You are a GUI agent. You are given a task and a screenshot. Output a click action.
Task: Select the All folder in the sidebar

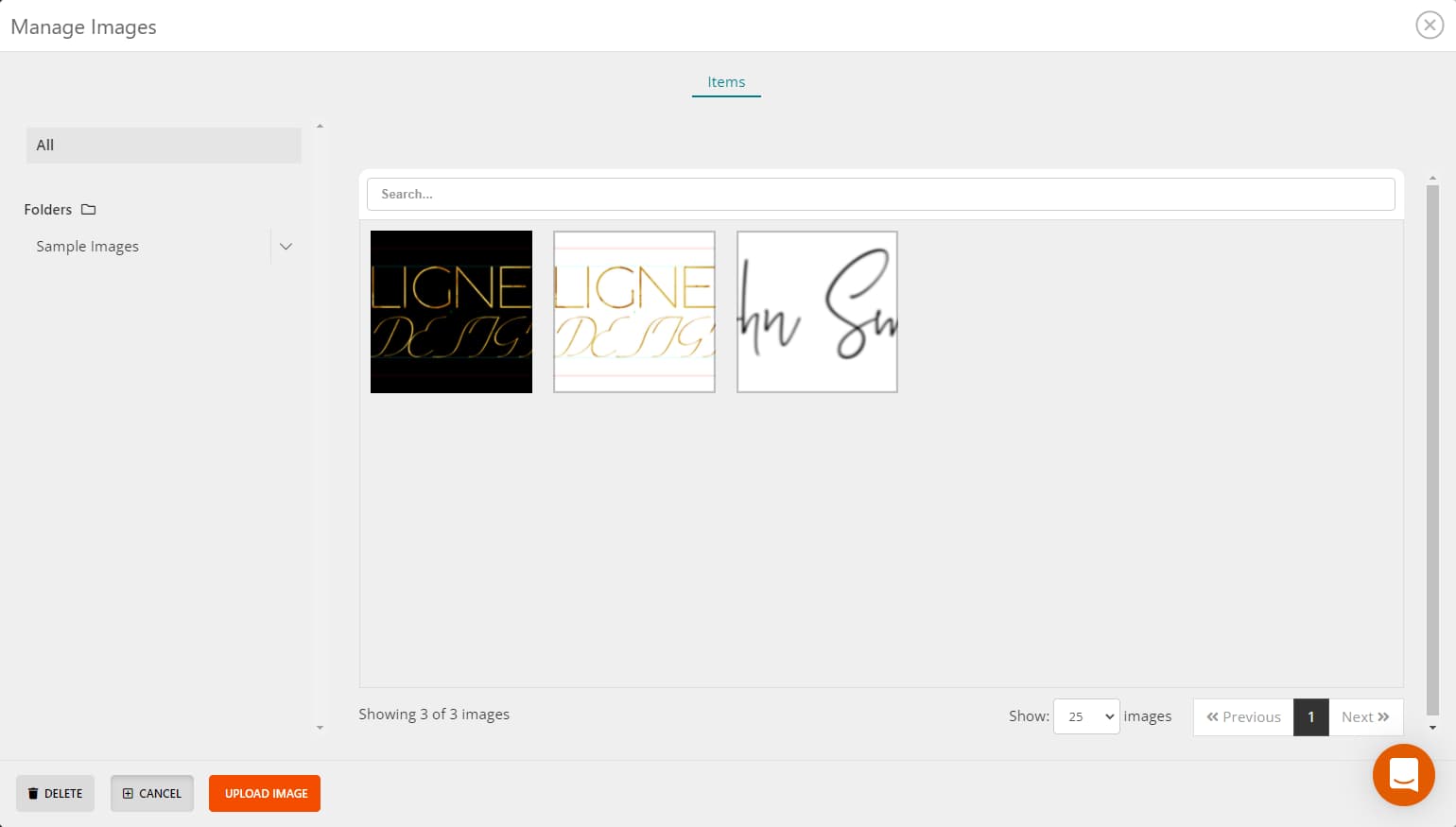coord(163,145)
